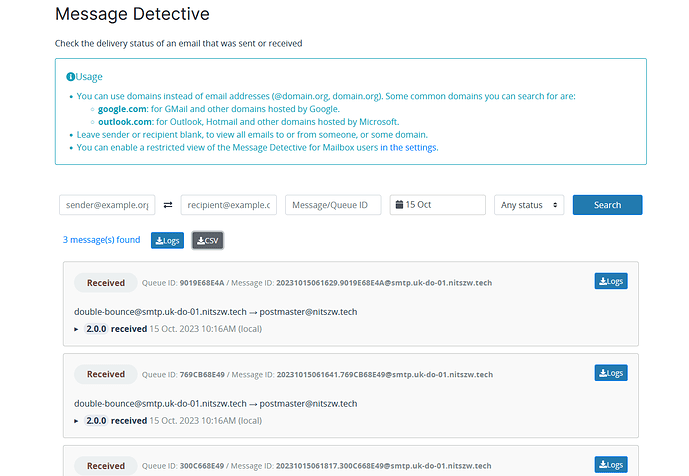Click sender and recipient addresses of first message
The image size is (689, 476).
point(216,312)
